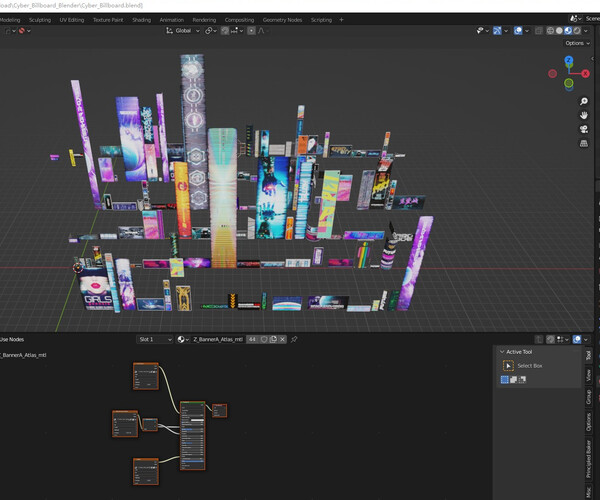The image size is (600, 500).
Task: Open the pivot point dropdown
Action: click(x=211, y=31)
